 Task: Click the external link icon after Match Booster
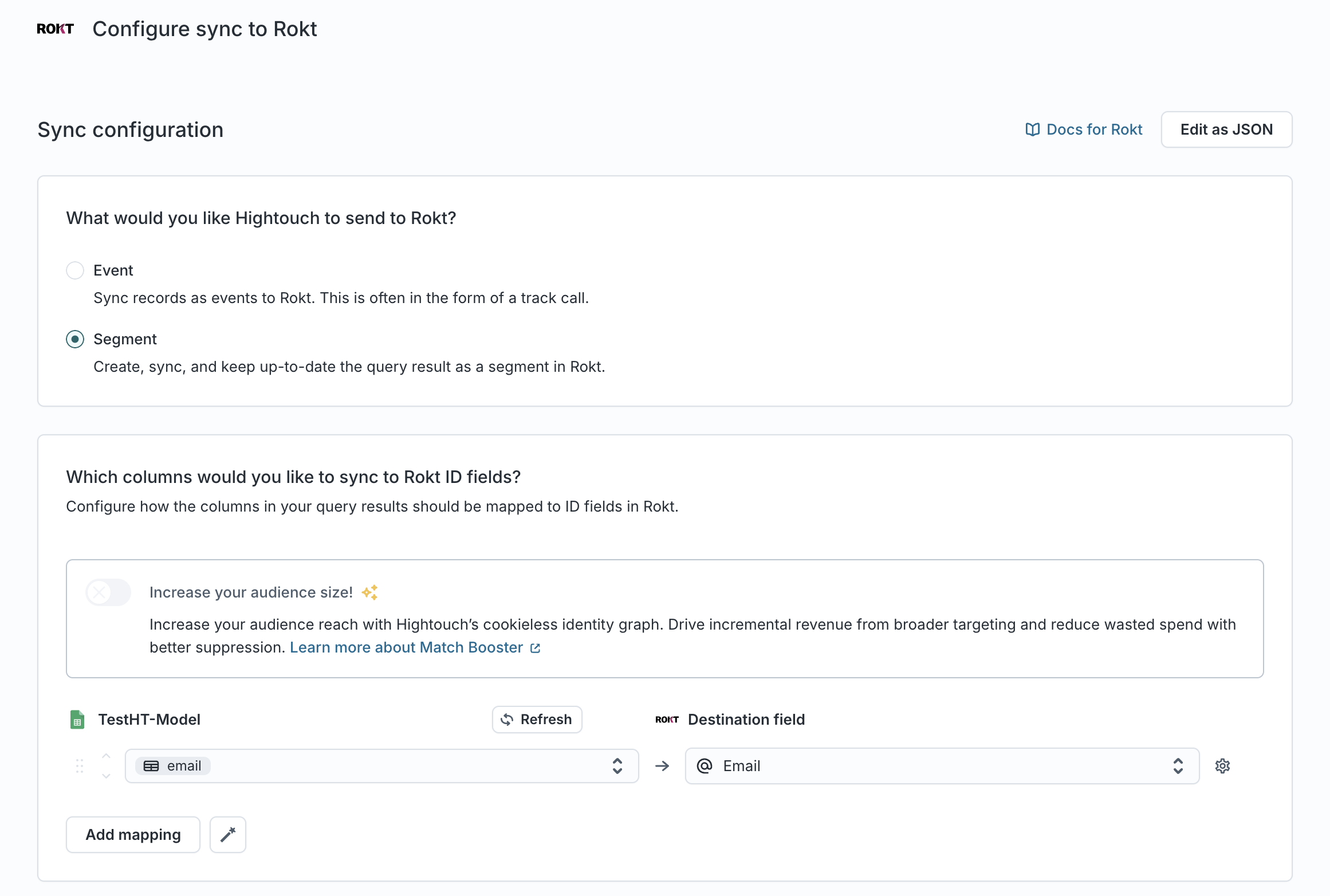pyautogui.click(x=535, y=648)
